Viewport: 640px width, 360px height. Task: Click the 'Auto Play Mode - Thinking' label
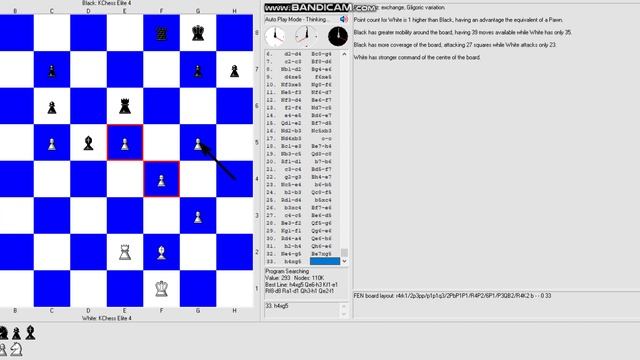click(297, 19)
